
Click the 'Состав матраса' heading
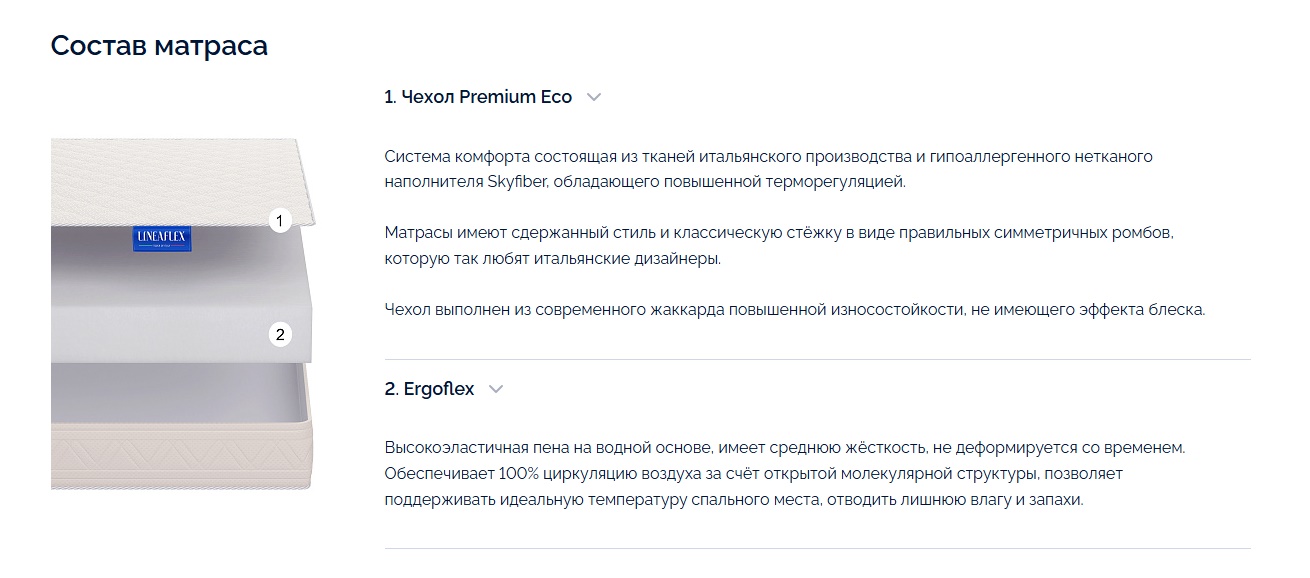159,46
